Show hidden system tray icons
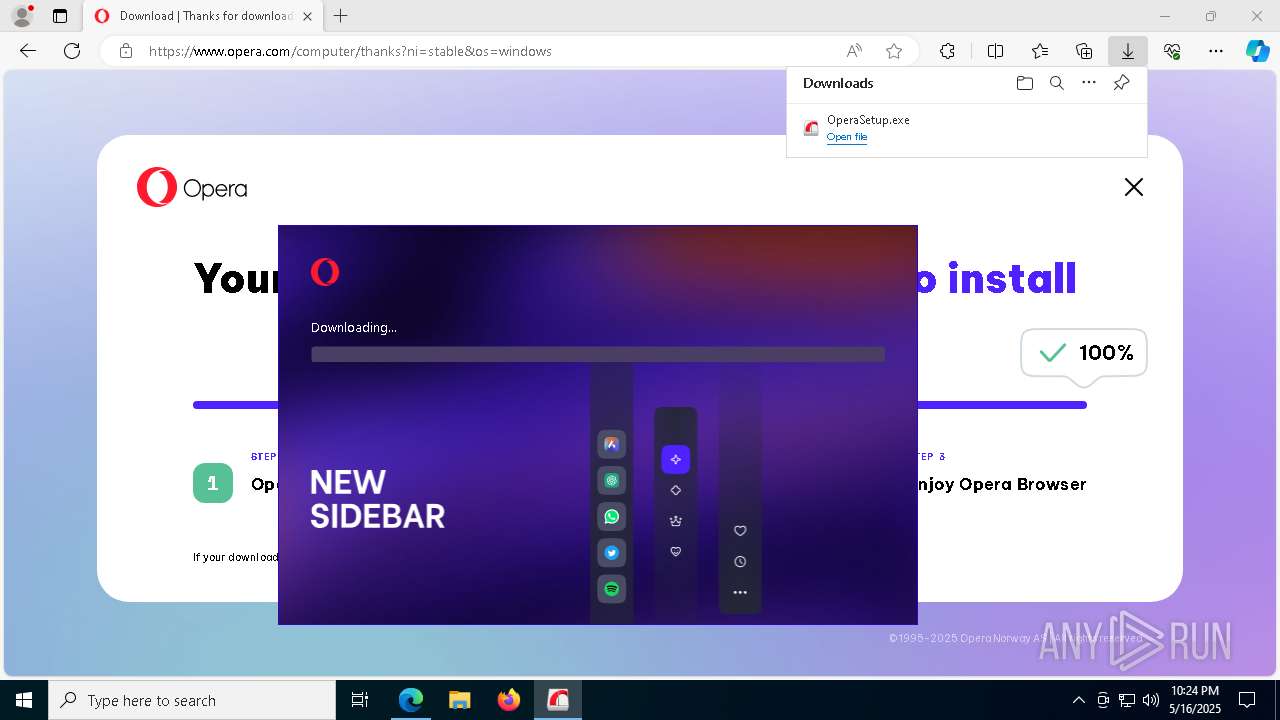1280x720 pixels. (x=1078, y=700)
